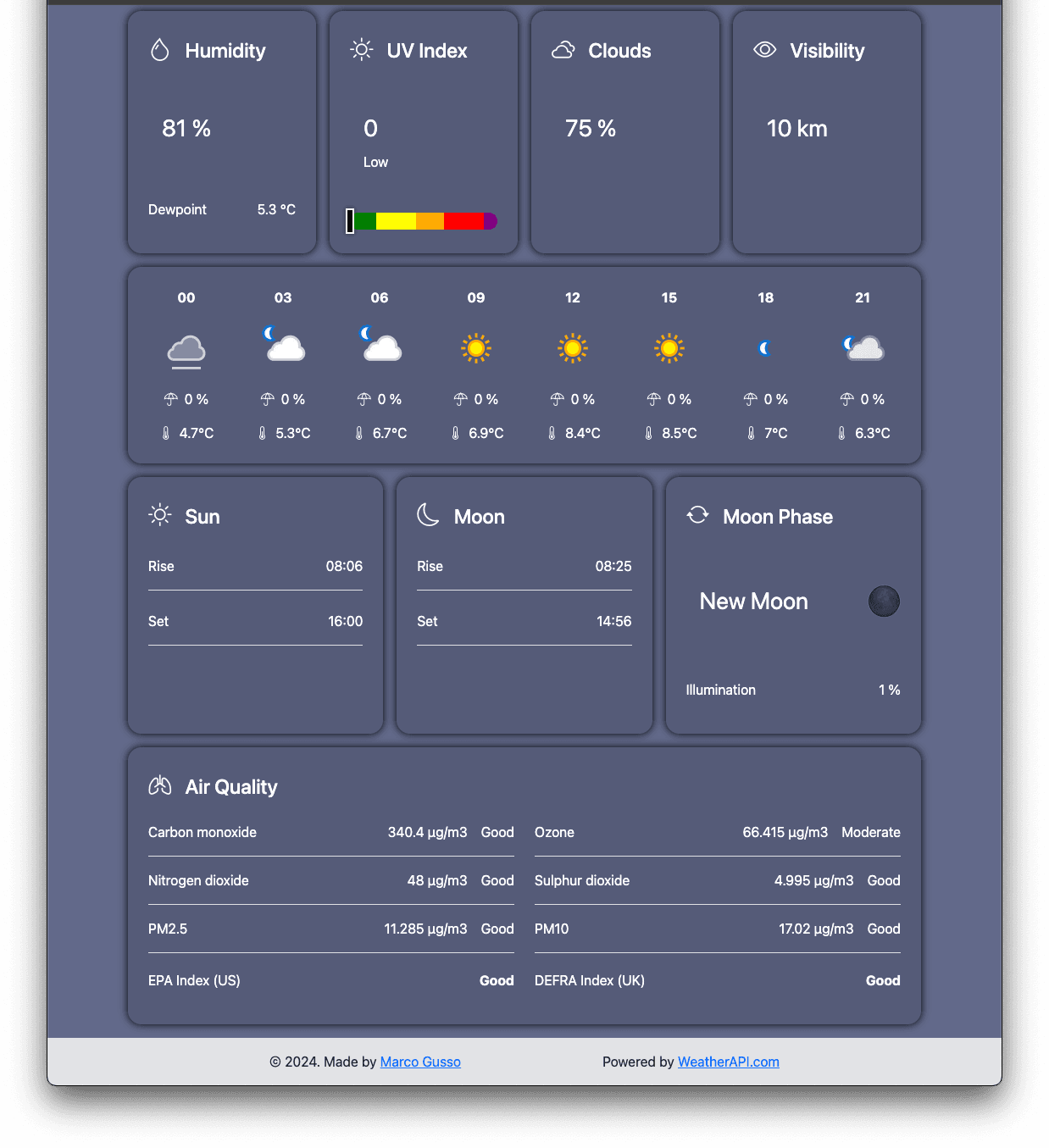Viewport: 1049px width, 1148px height.
Task: Select the 15 hours forecast column
Action: pyautogui.click(x=669, y=364)
